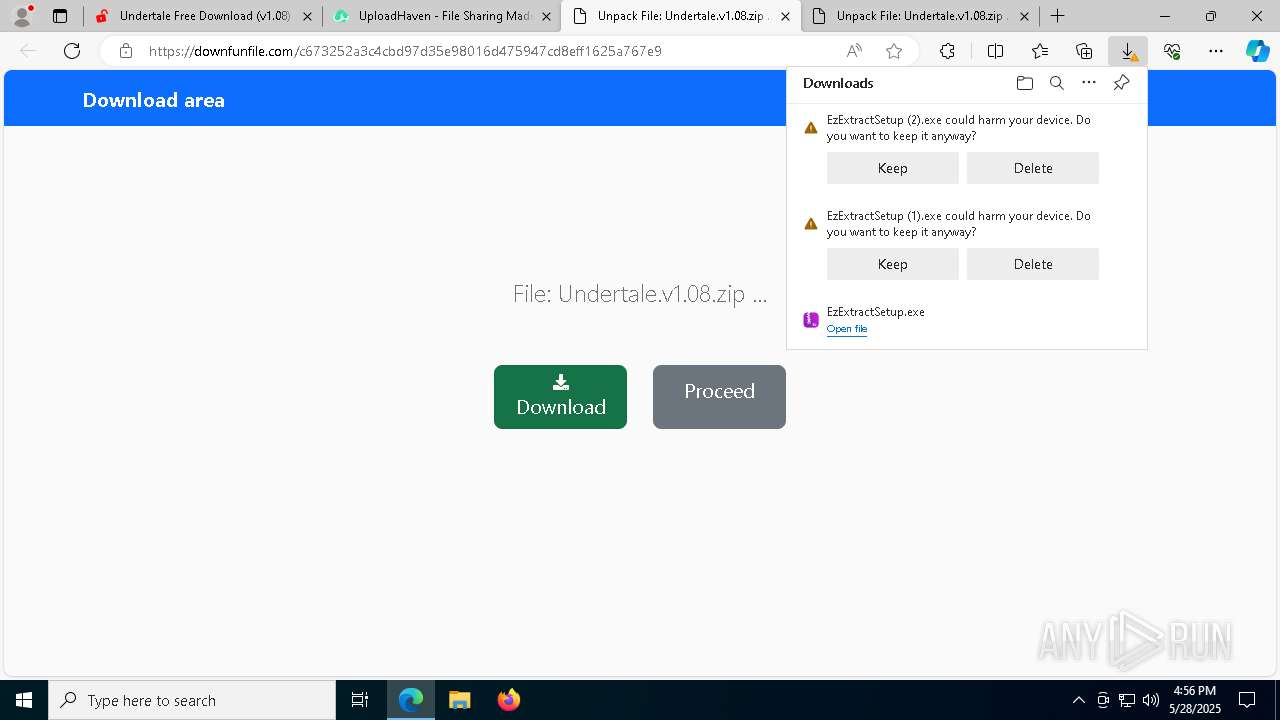Close the last Unpack File tab
This screenshot has height=720, width=1280.
[x=1024, y=16]
